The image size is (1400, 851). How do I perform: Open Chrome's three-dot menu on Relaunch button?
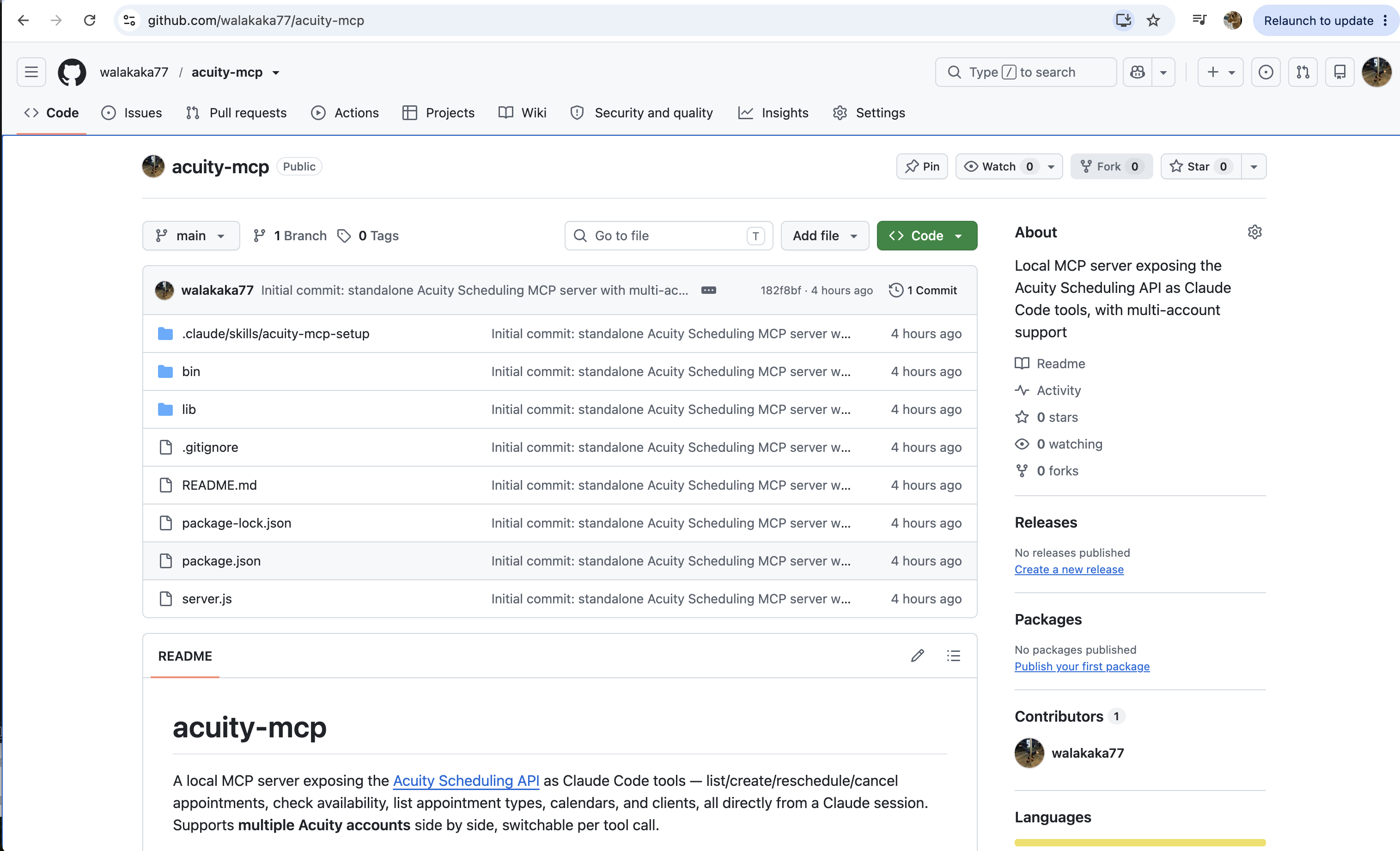tap(1385, 20)
